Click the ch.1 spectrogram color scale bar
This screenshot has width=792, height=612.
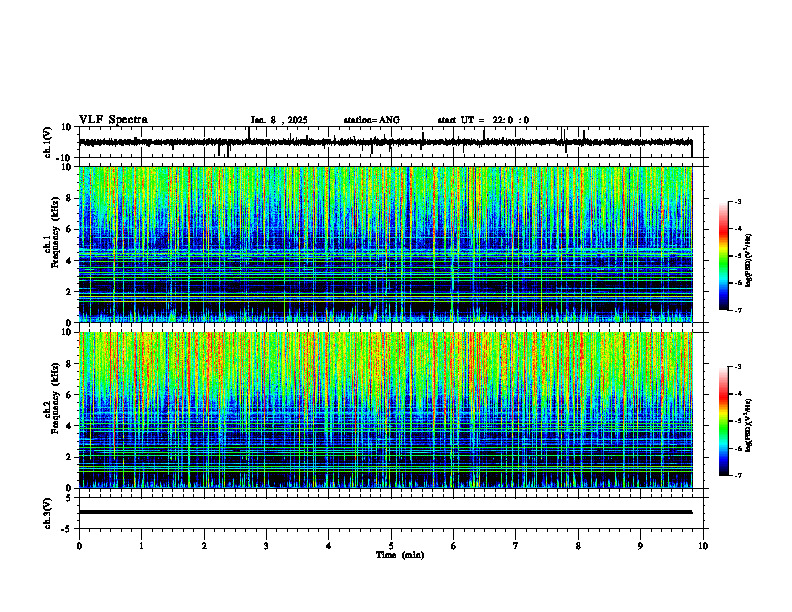(723, 256)
